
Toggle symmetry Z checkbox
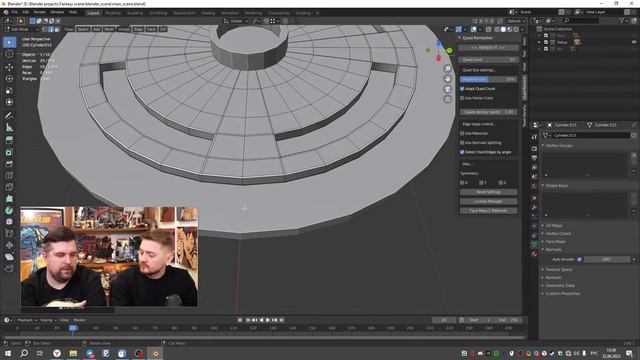(x=500, y=182)
